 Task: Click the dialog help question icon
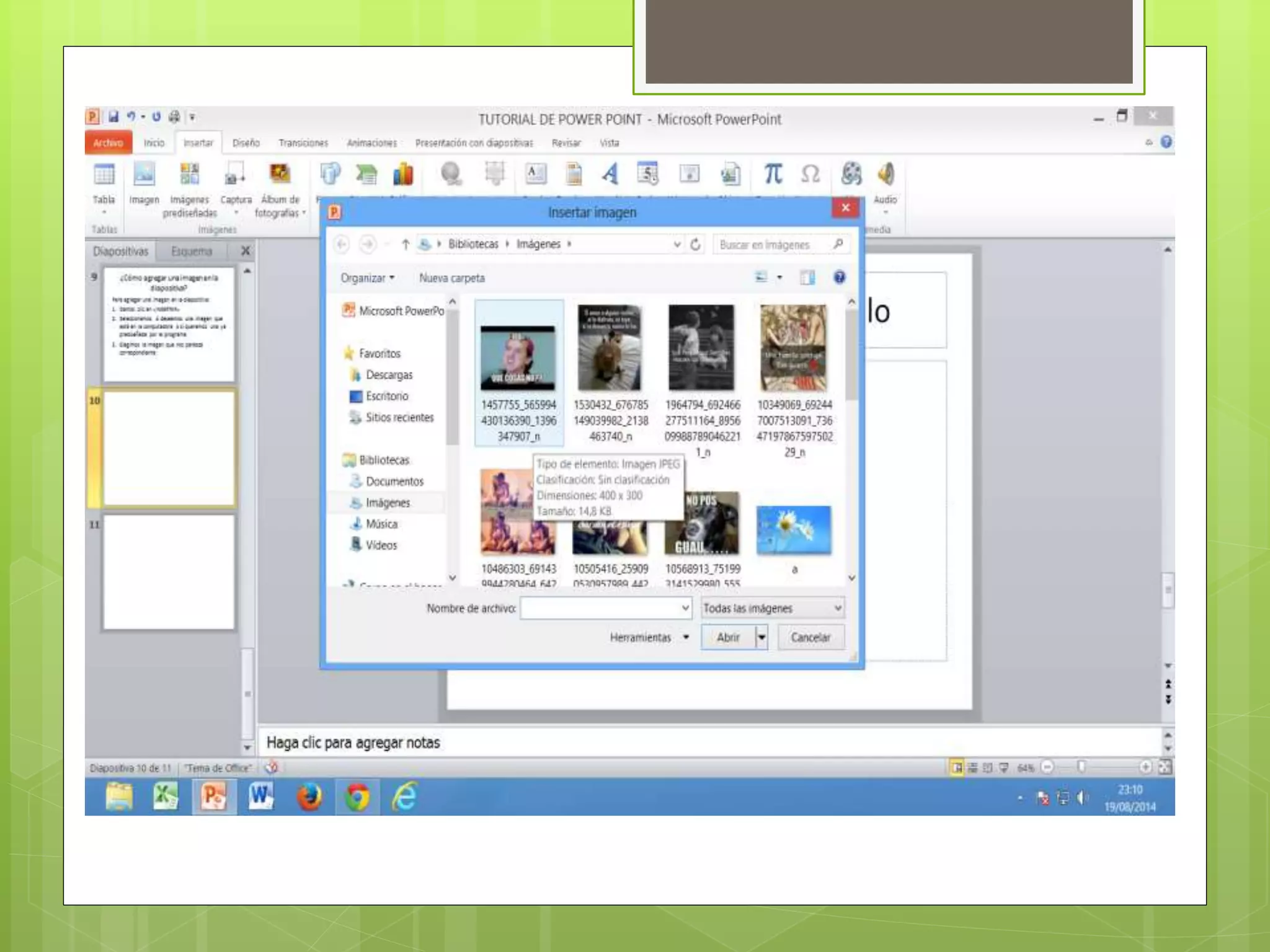tap(839, 278)
